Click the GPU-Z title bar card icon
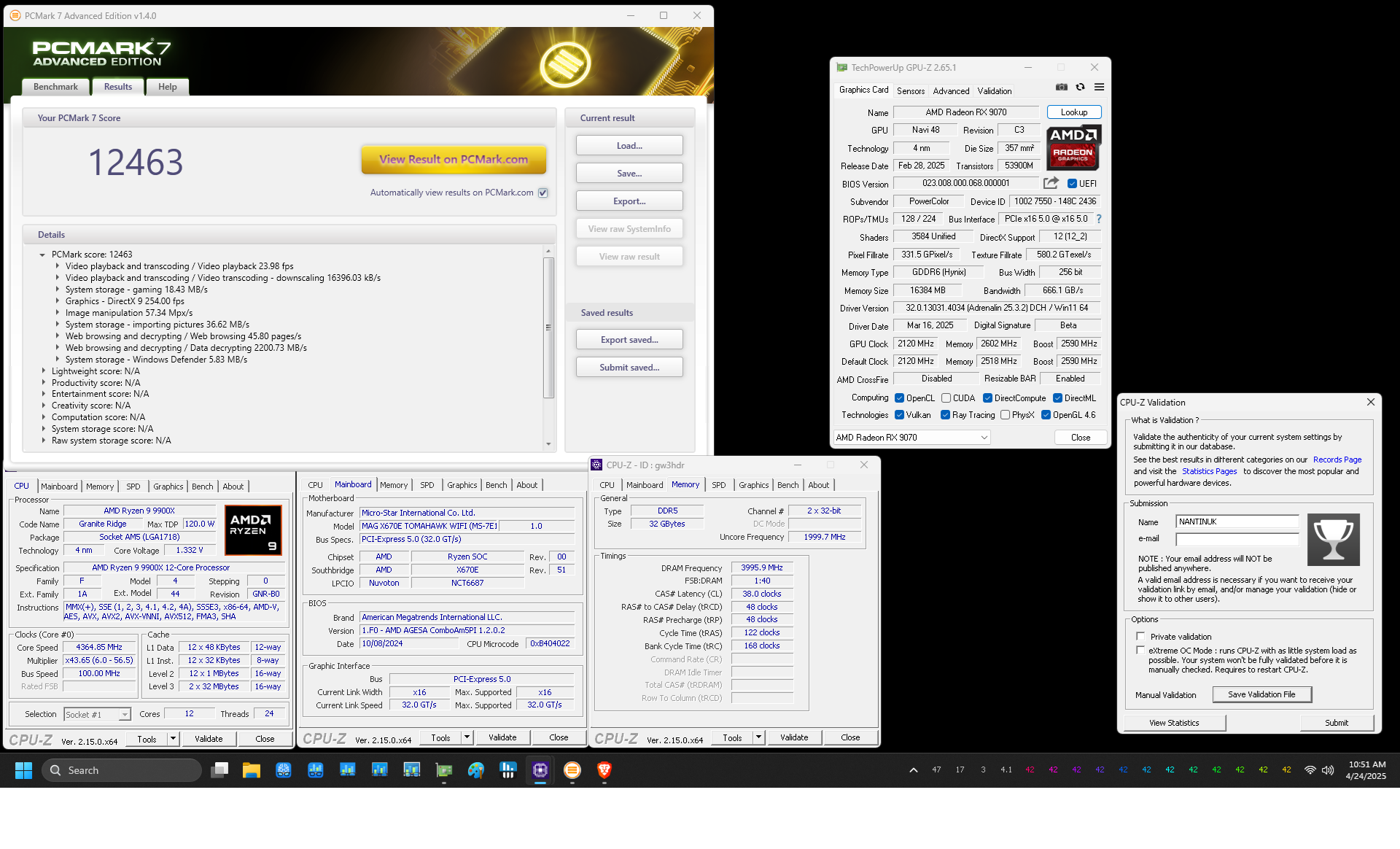 [x=842, y=67]
